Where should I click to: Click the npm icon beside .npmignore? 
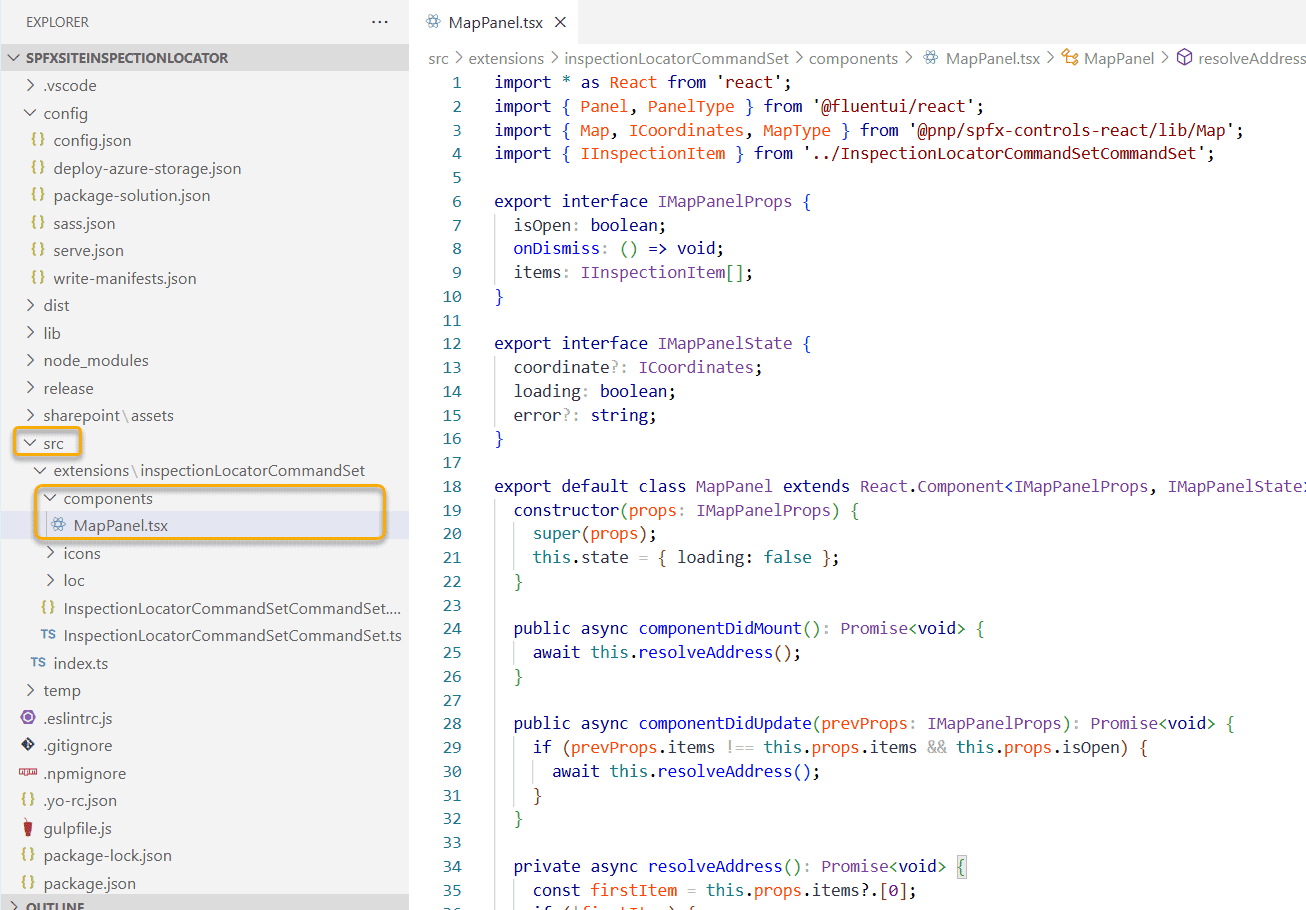(28, 773)
